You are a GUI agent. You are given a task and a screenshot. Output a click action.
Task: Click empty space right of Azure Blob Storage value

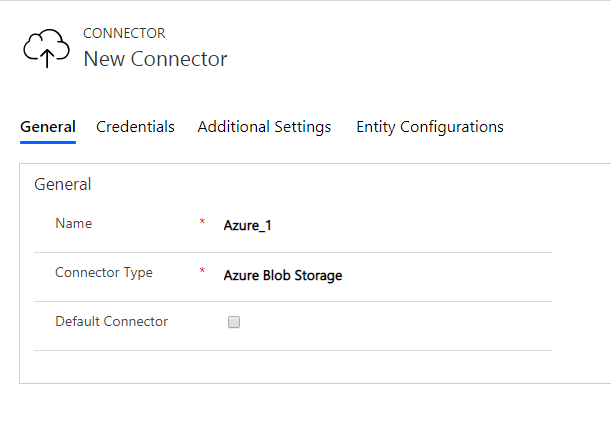tap(447, 275)
